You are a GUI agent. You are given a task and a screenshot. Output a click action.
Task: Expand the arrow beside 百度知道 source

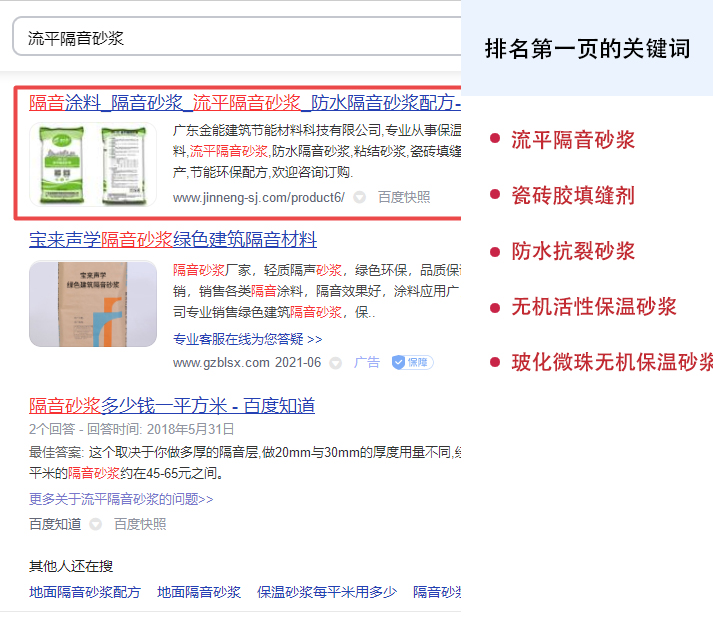click(x=96, y=524)
